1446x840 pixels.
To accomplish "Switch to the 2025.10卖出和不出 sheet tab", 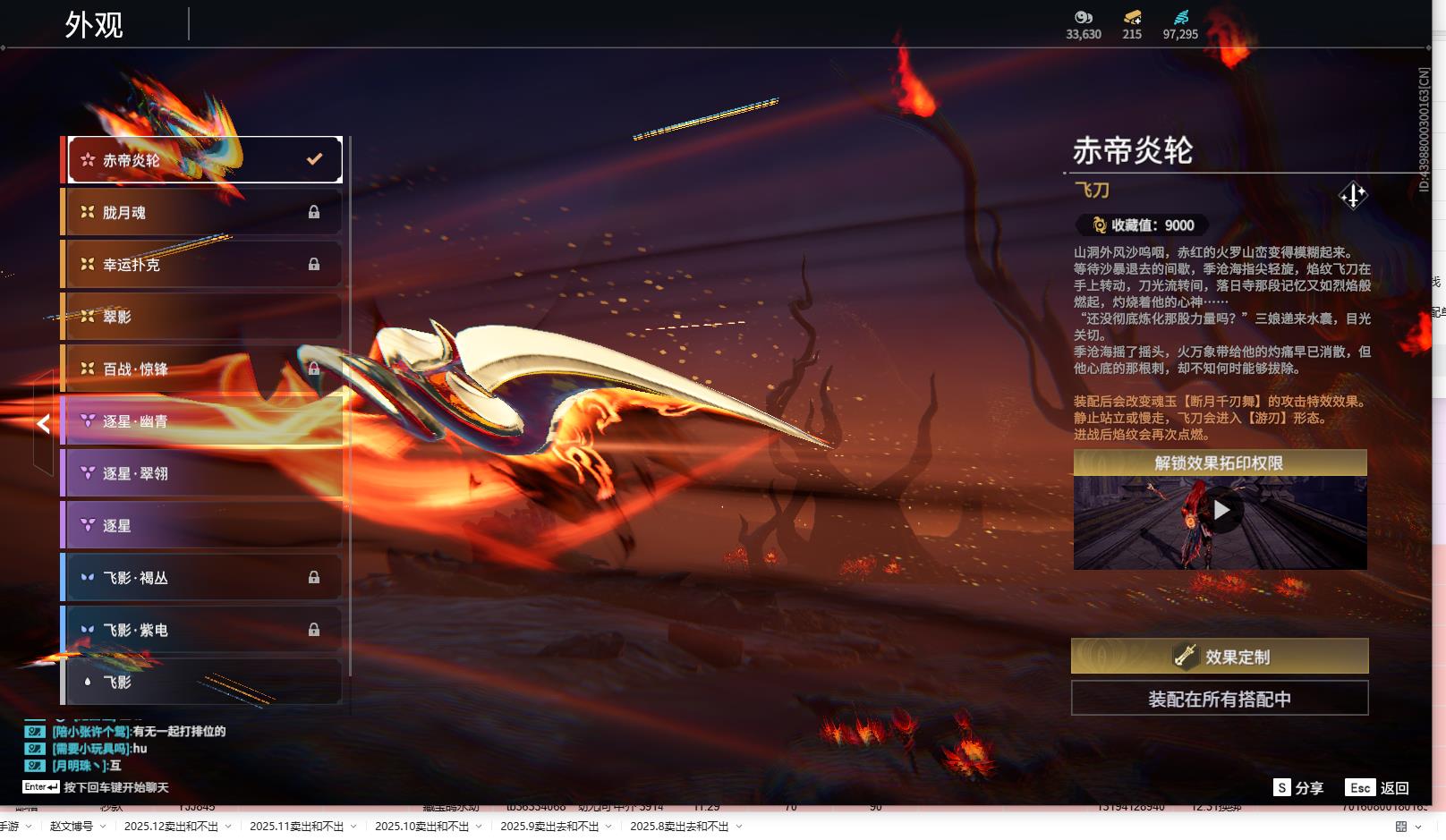I will (x=421, y=827).
